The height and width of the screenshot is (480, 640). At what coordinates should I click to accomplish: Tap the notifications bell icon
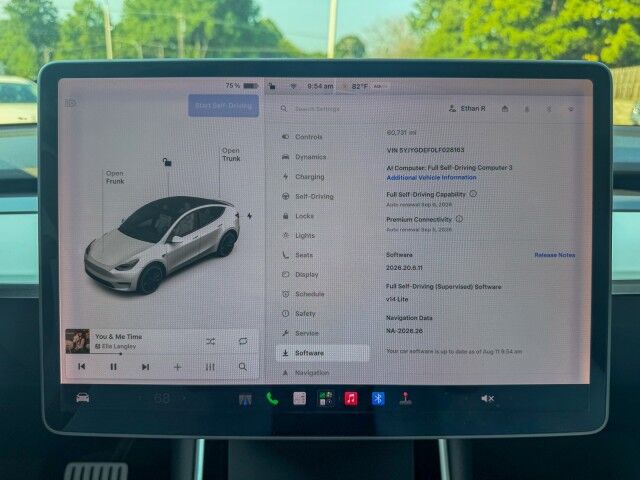[x=527, y=109]
